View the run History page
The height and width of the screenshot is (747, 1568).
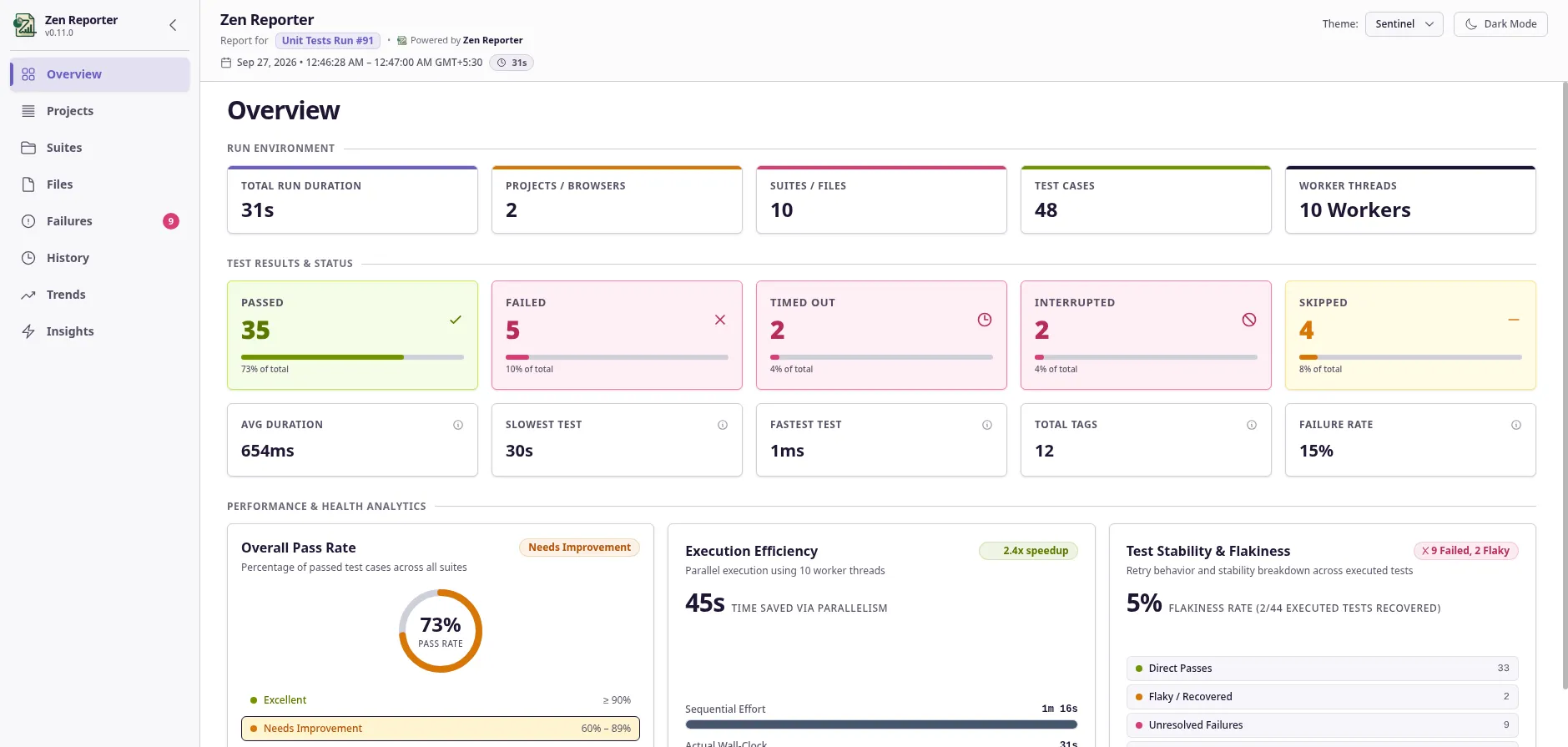pos(100,258)
